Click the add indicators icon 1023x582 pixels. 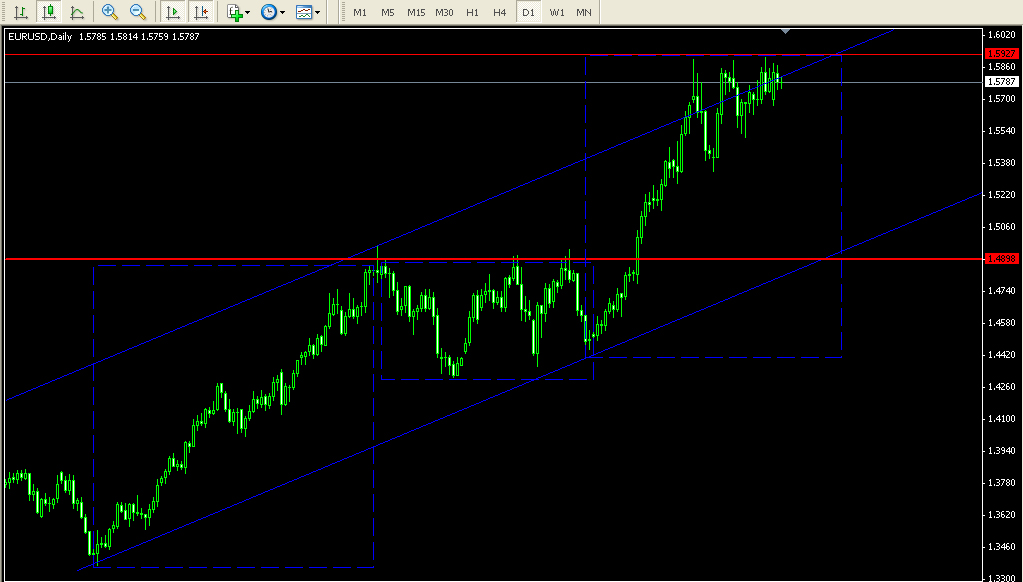click(234, 12)
